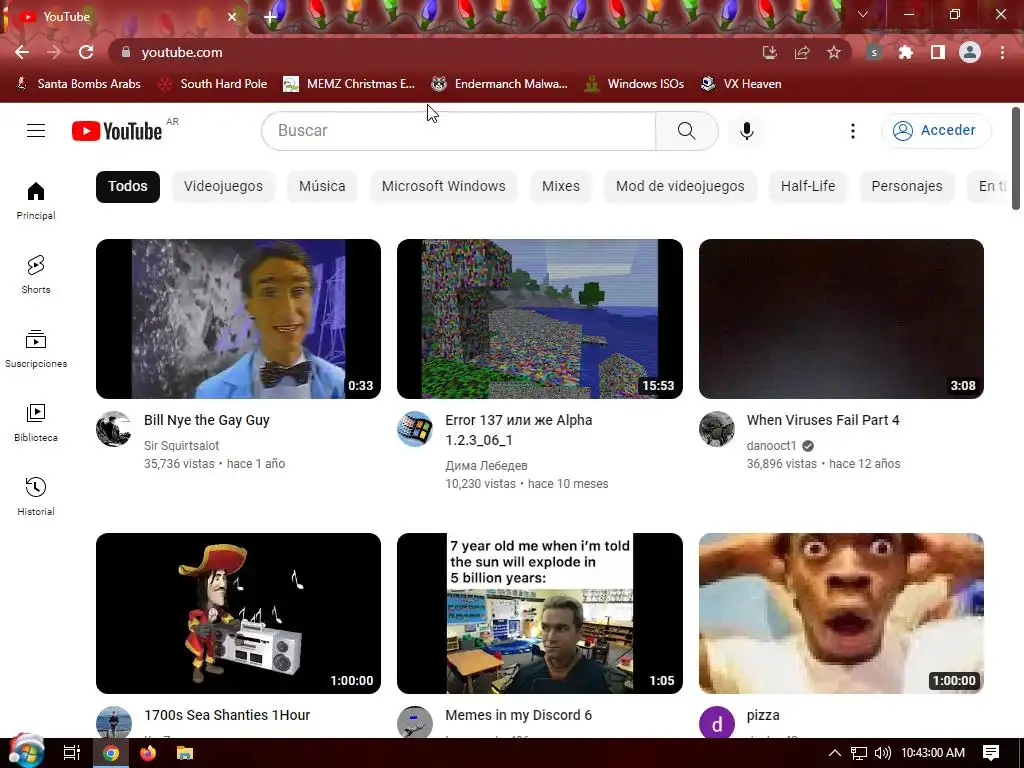Screen dimensions: 1024x768
Task: Click the browser back arrow
Action: coord(22,52)
